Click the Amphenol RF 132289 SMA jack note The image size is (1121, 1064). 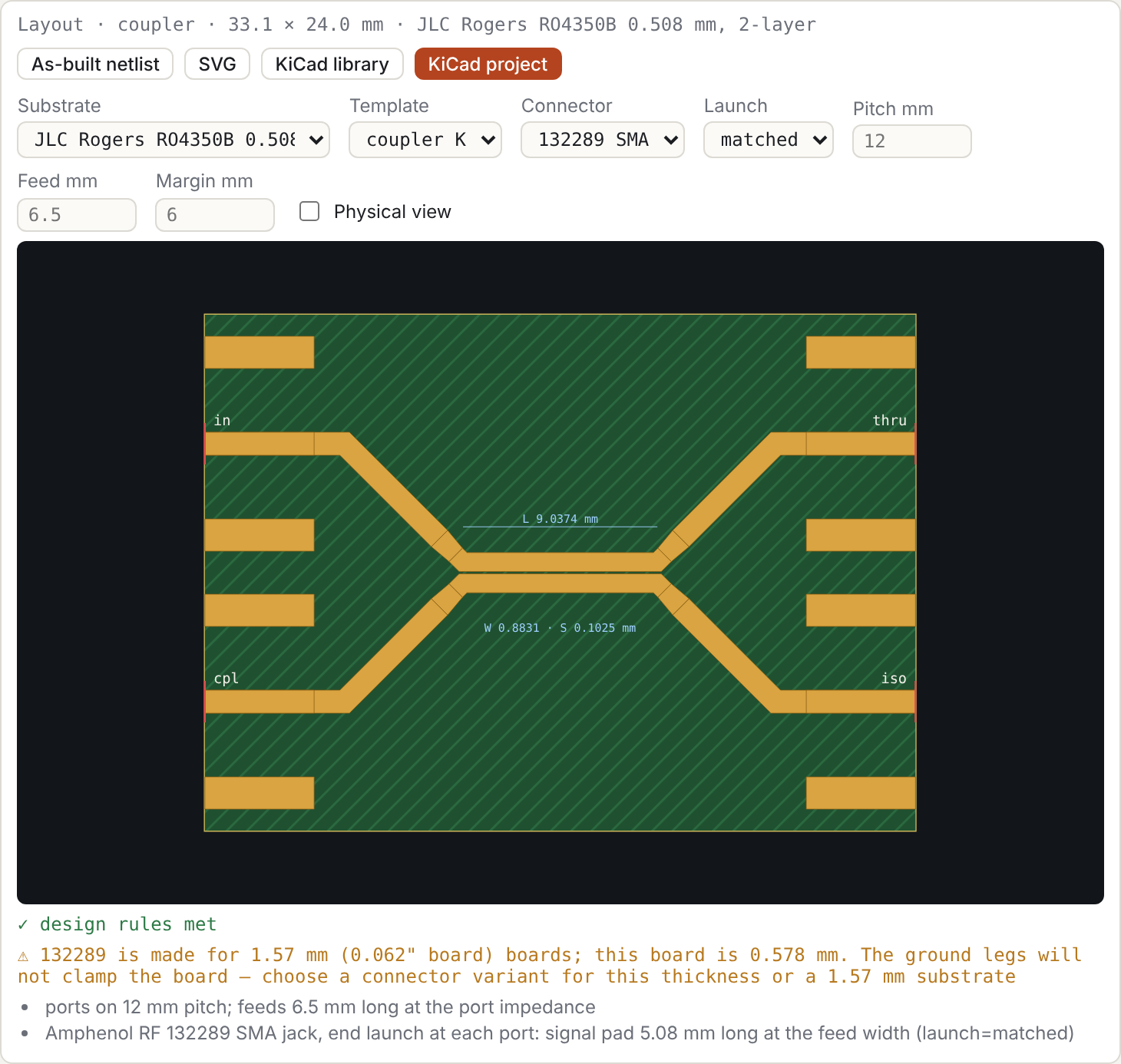(x=560, y=1033)
